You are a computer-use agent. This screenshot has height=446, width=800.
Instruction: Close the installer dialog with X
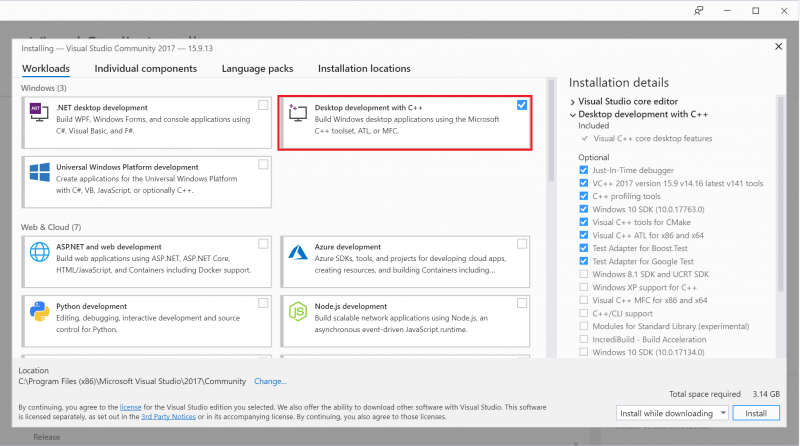coord(779,46)
